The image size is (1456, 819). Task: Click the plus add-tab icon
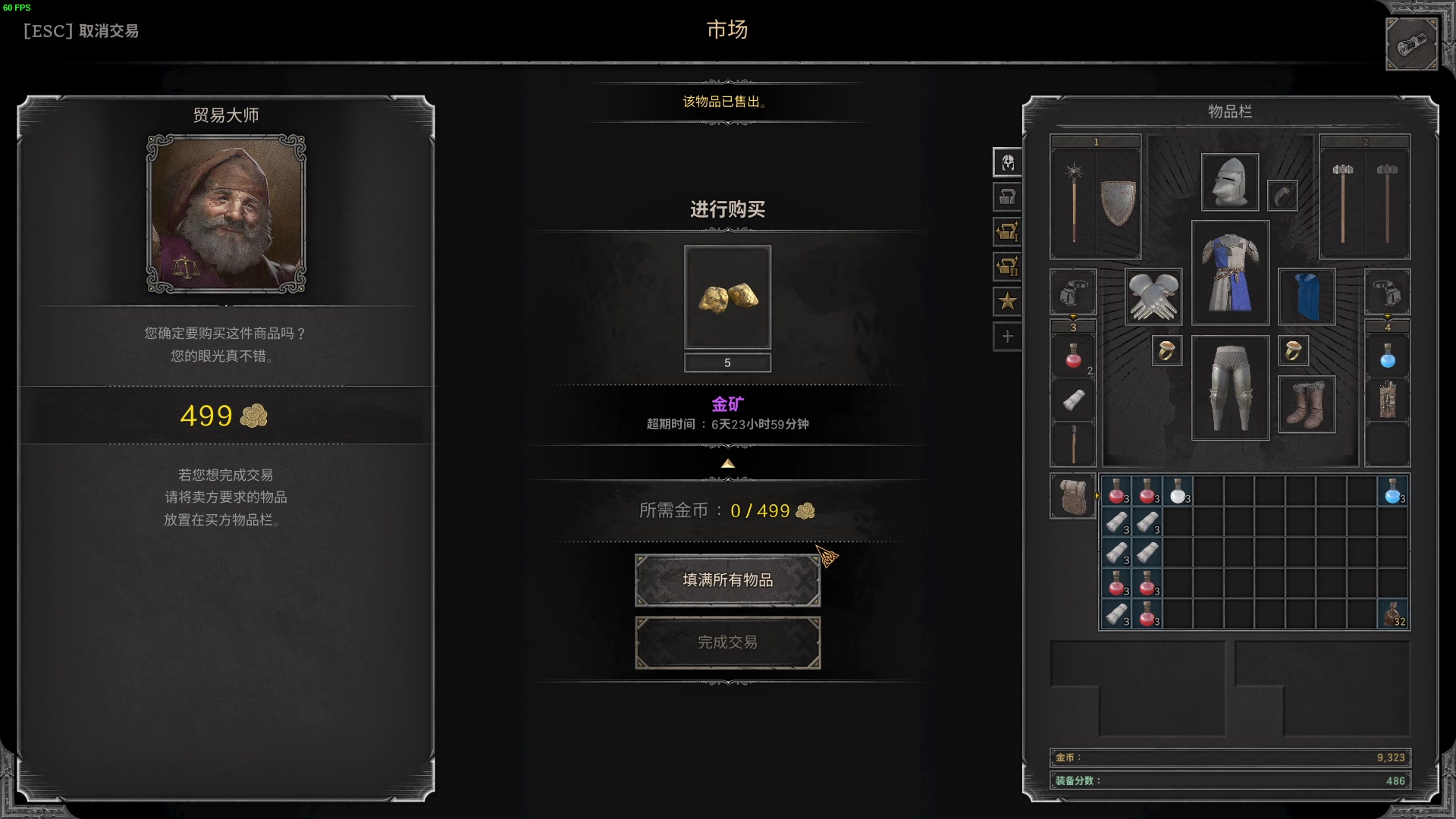point(1007,337)
